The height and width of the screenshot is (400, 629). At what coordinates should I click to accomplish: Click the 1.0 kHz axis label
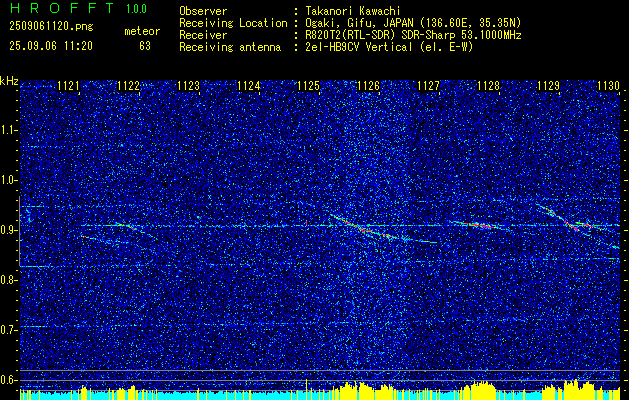8,180
